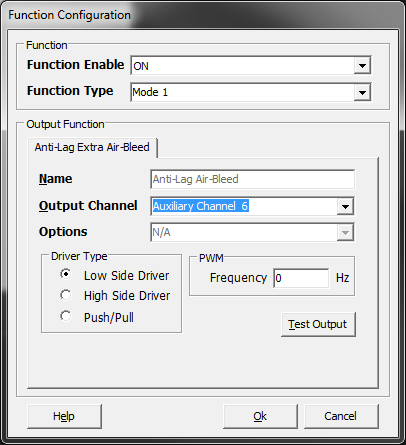The width and height of the screenshot is (406, 445).
Task: Cancel the Function Configuration dialog
Action: 341,416
